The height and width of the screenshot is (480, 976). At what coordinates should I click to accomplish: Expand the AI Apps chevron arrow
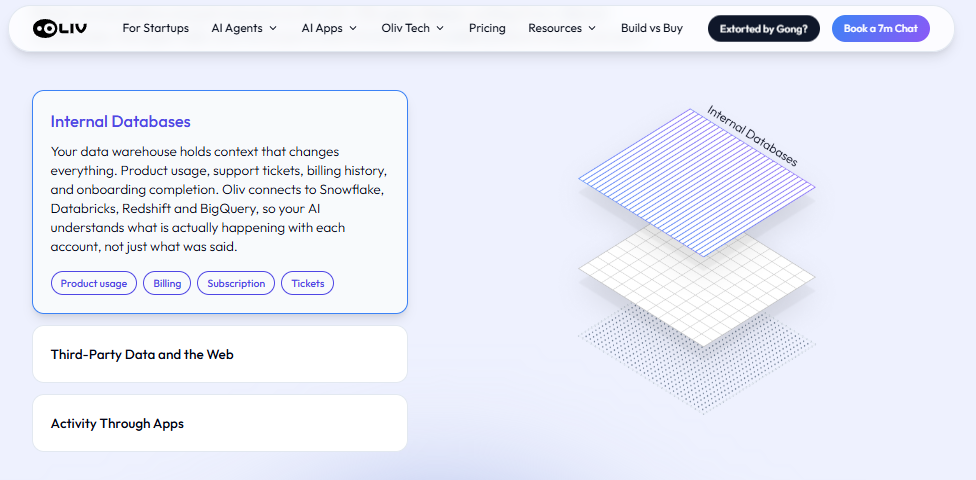tap(352, 29)
